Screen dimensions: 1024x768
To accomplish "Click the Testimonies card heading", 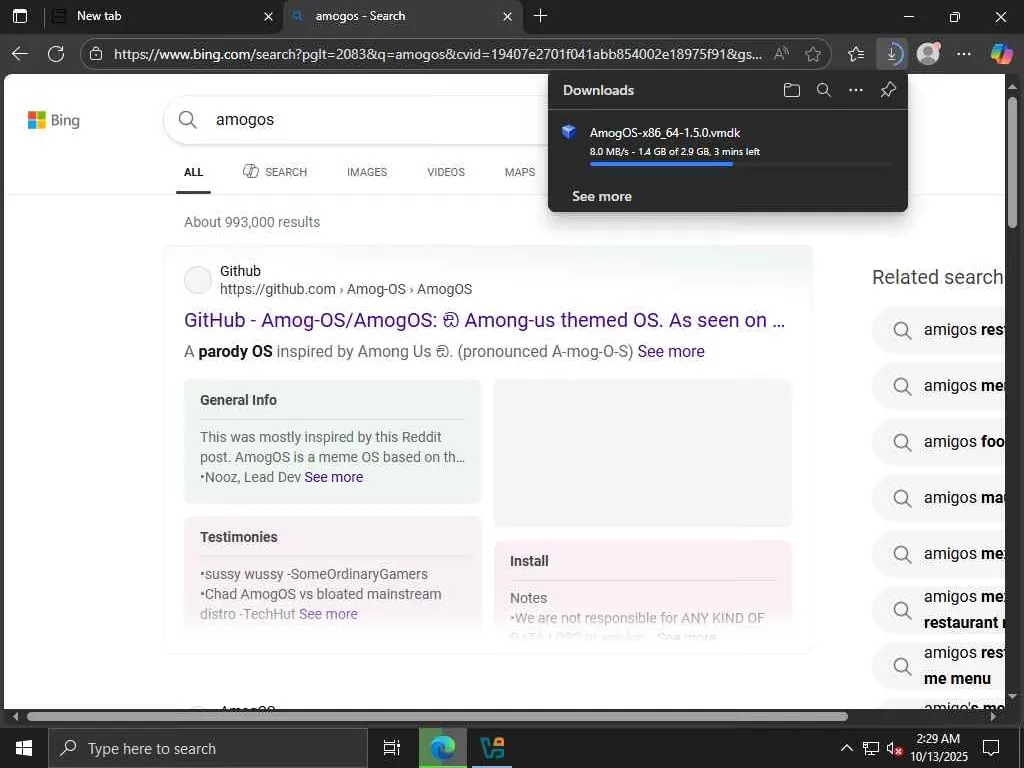I will point(238,537).
